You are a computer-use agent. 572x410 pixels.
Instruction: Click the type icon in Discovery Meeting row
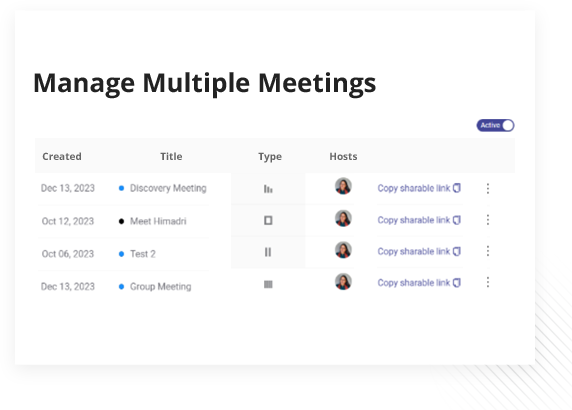pos(268,189)
